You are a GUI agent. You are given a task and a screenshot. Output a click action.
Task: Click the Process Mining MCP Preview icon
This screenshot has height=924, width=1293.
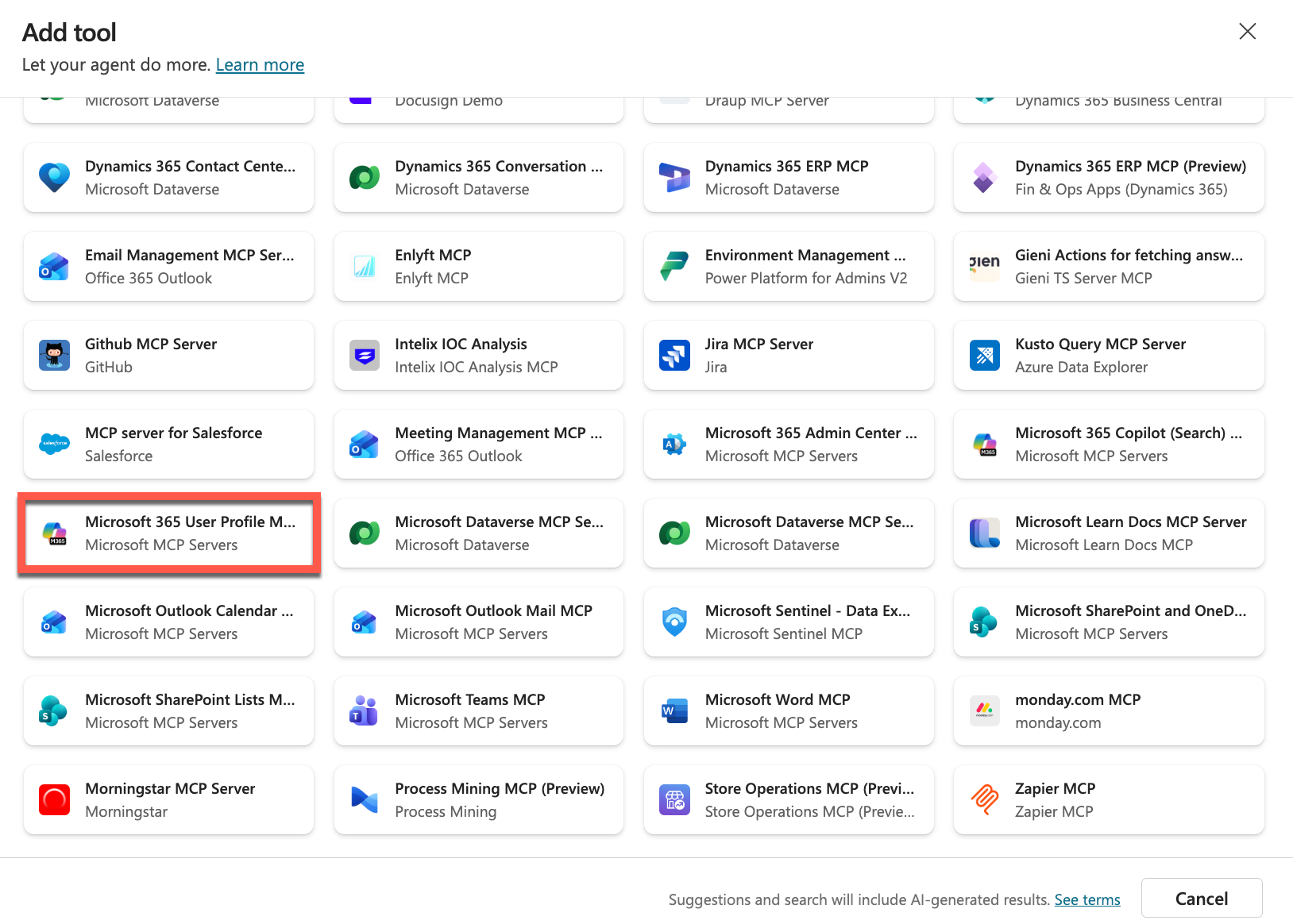coord(363,799)
